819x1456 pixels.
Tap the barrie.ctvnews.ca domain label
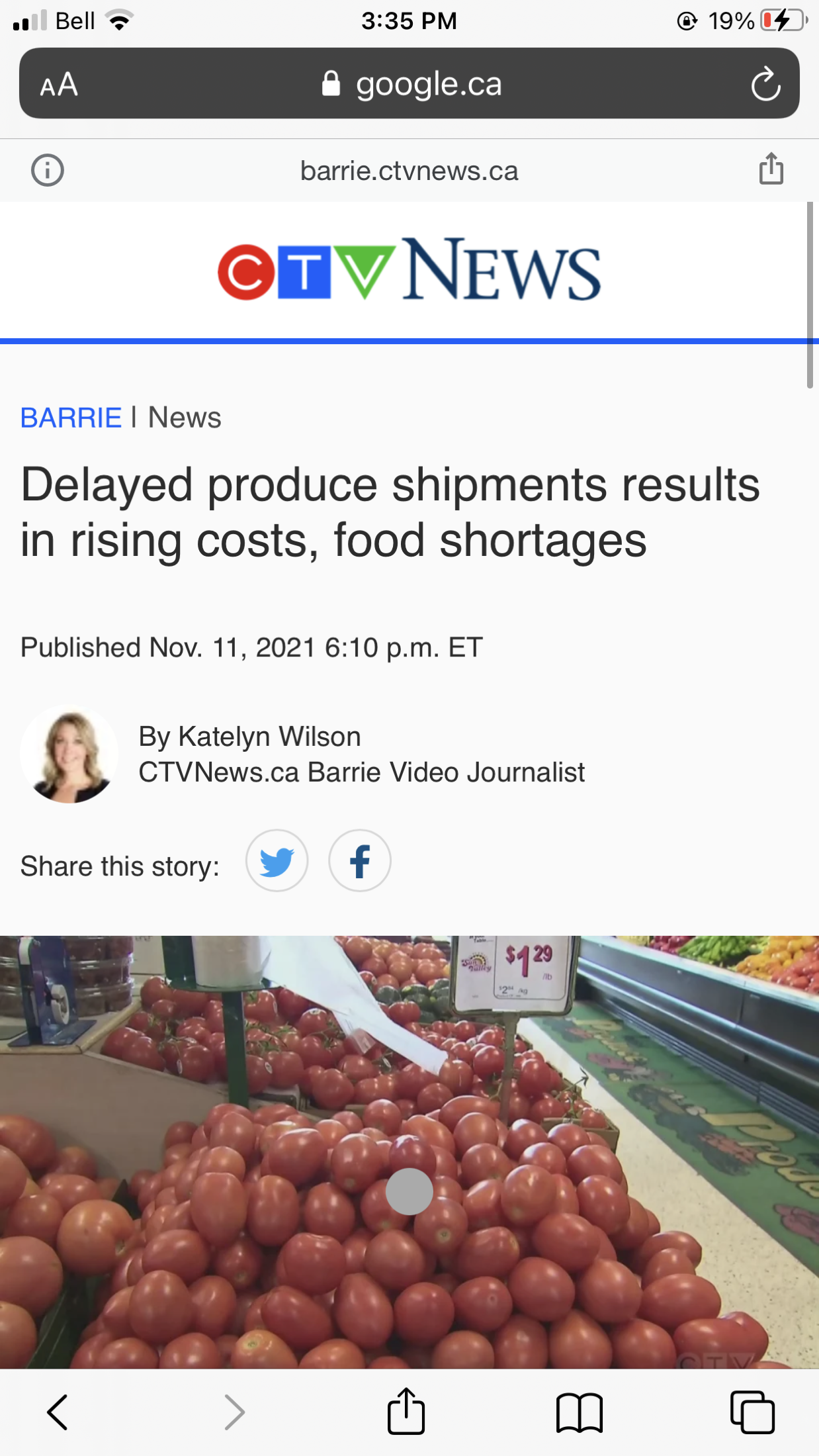pos(409,171)
